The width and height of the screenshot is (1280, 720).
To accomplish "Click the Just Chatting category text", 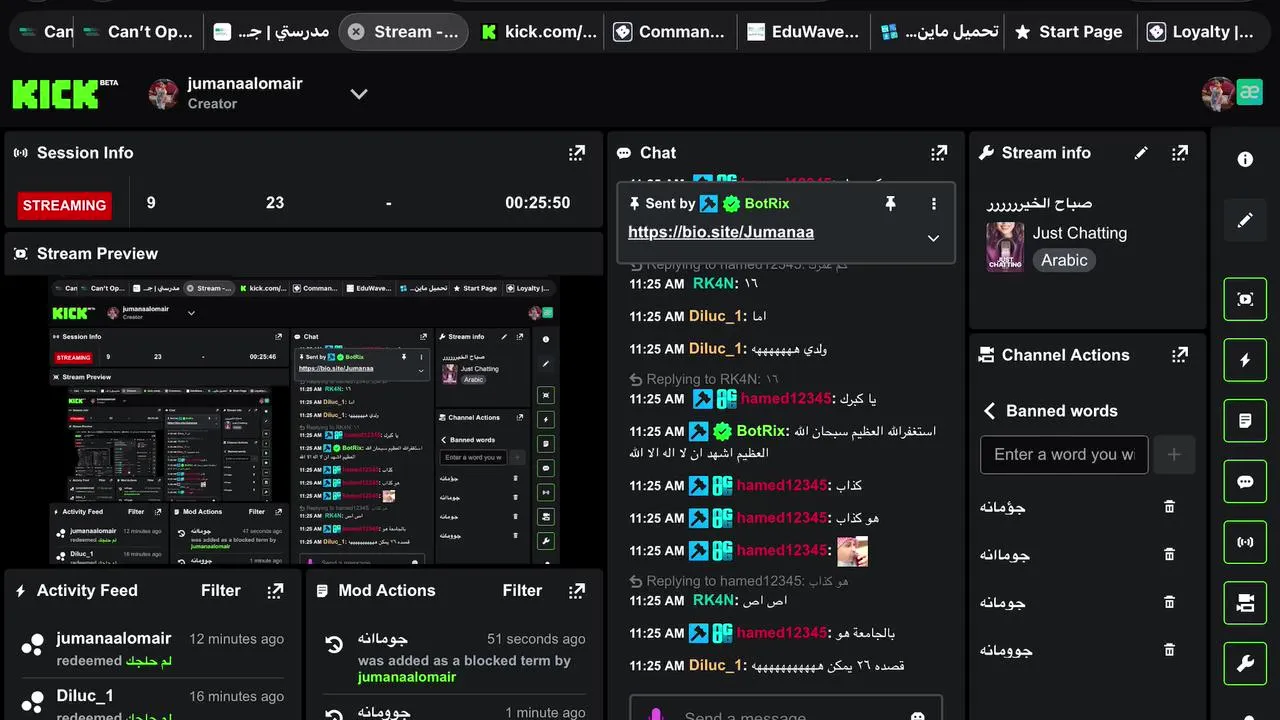I will (1080, 233).
